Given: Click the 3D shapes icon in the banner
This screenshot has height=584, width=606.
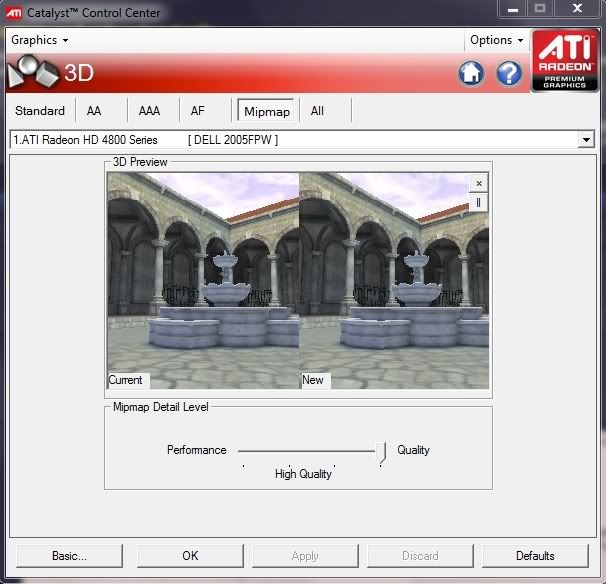Looking at the screenshot, I should click(x=34, y=72).
